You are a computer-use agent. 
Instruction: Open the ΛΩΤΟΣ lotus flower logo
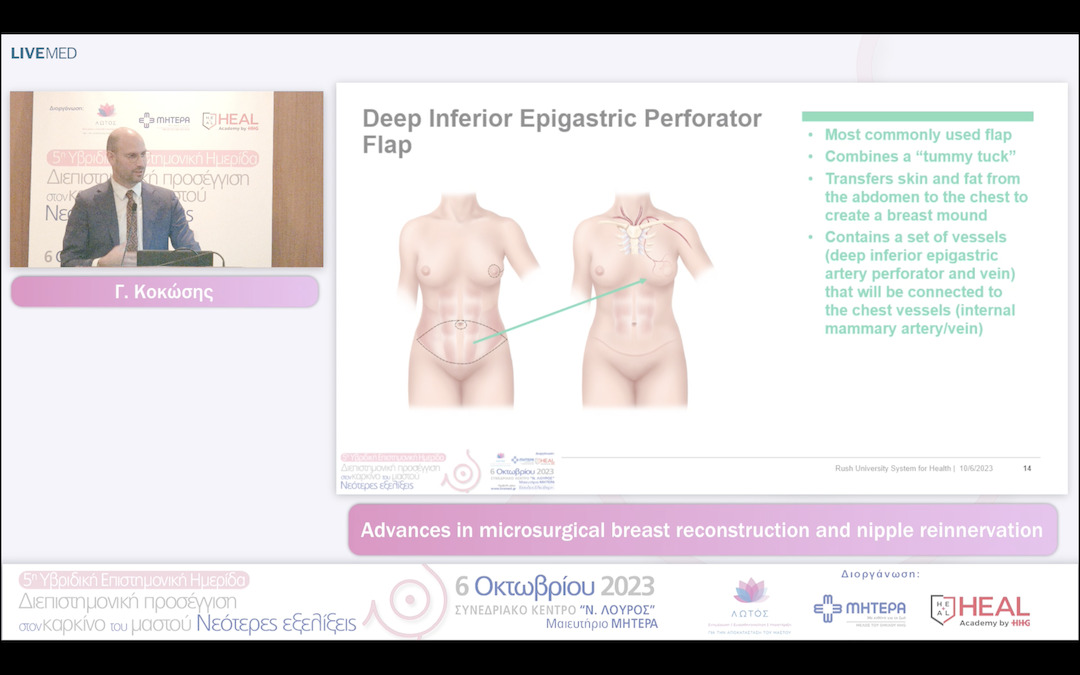[x=752, y=600]
